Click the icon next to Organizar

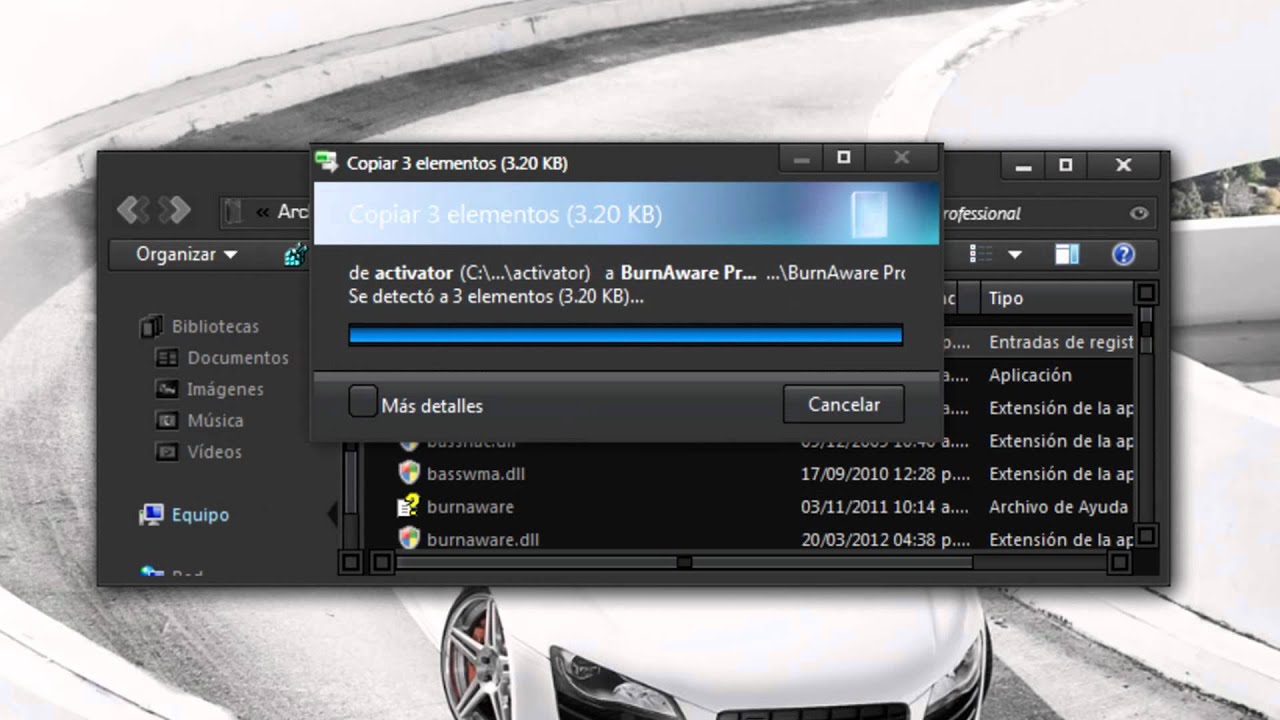(x=295, y=254)
